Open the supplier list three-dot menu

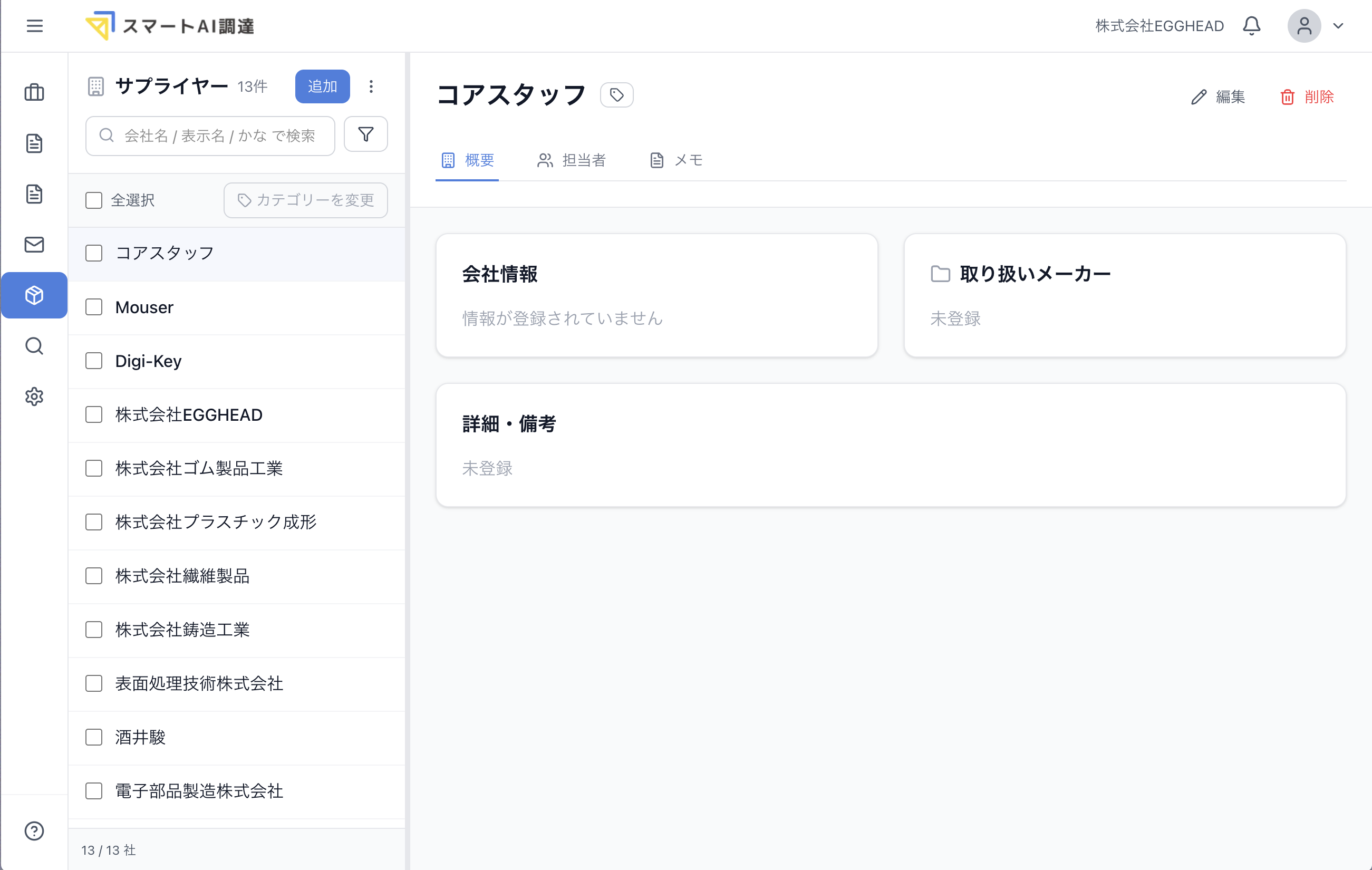(371, 86)
